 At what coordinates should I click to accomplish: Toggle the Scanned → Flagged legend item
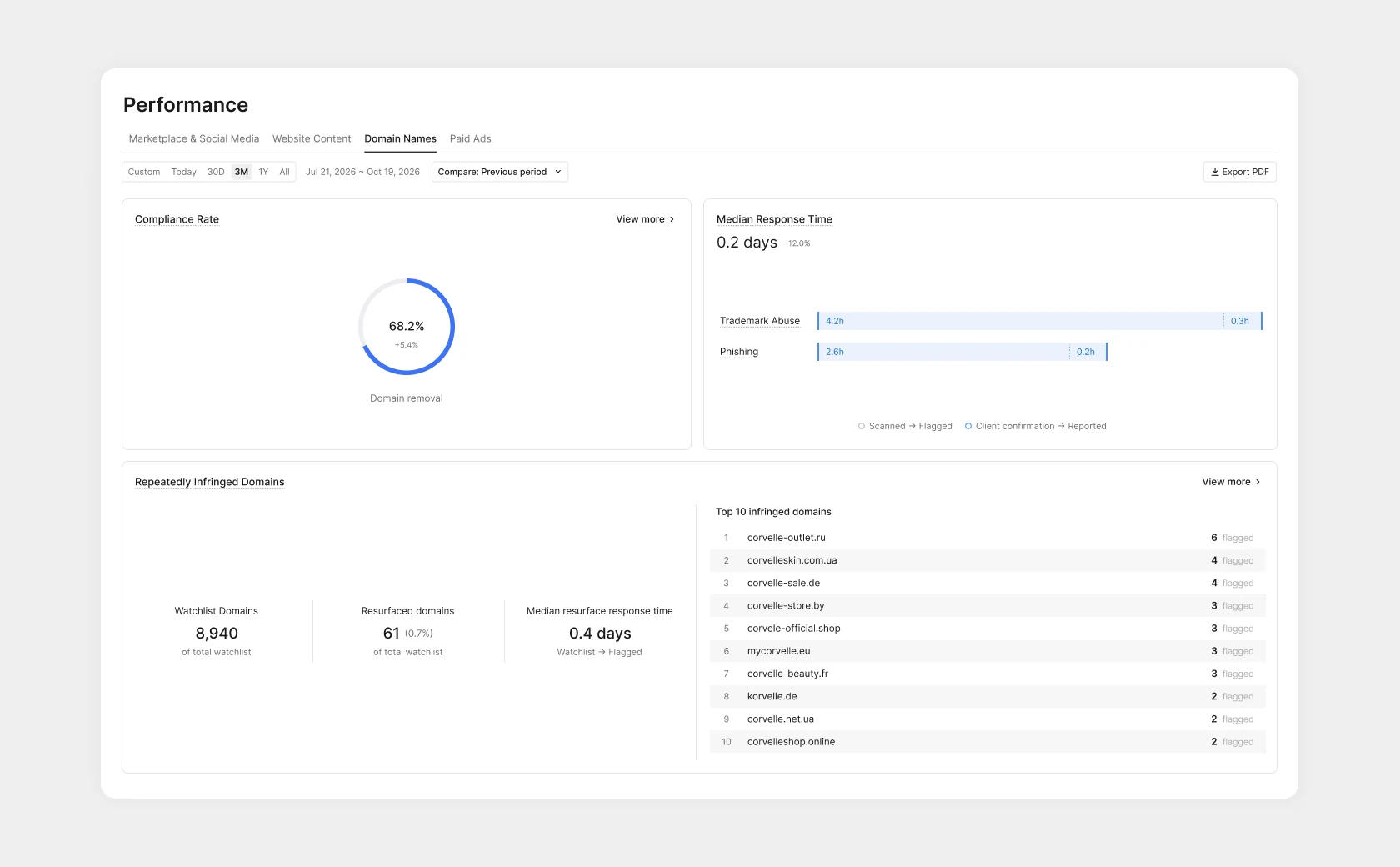point(905,426)
